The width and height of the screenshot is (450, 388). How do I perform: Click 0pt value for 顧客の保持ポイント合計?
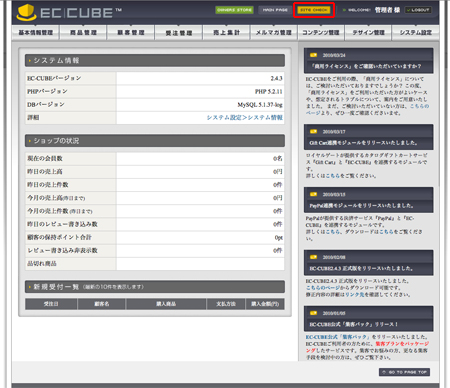279,237
